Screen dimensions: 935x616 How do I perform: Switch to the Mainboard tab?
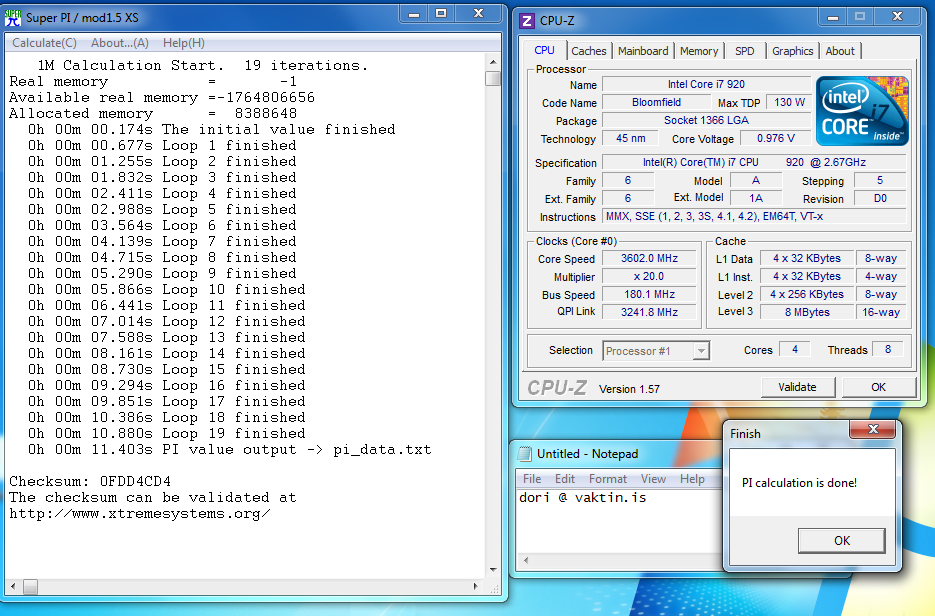tap(643, 51)
